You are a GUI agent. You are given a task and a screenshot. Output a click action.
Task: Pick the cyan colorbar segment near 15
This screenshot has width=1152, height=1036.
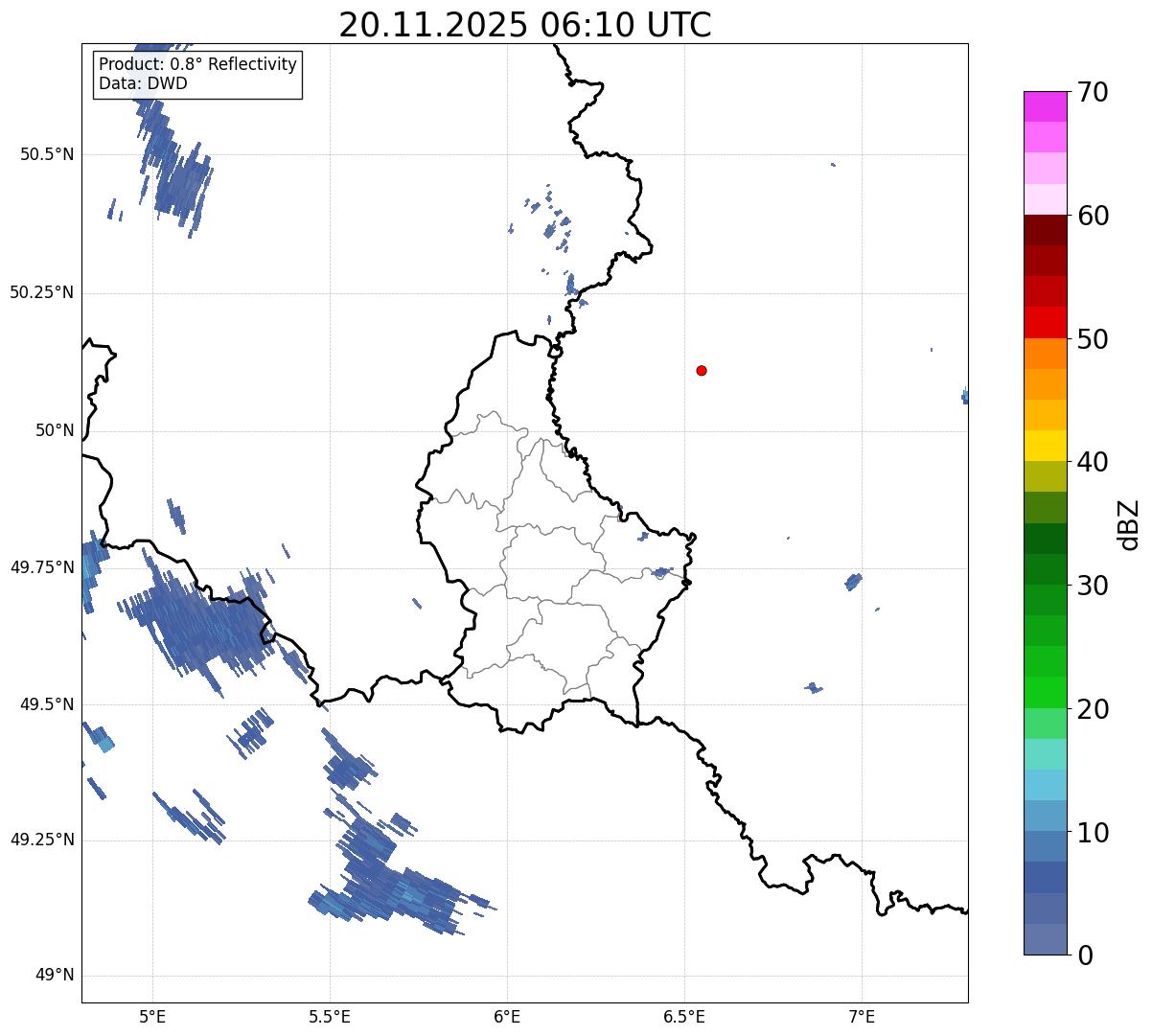point(1045,754)
